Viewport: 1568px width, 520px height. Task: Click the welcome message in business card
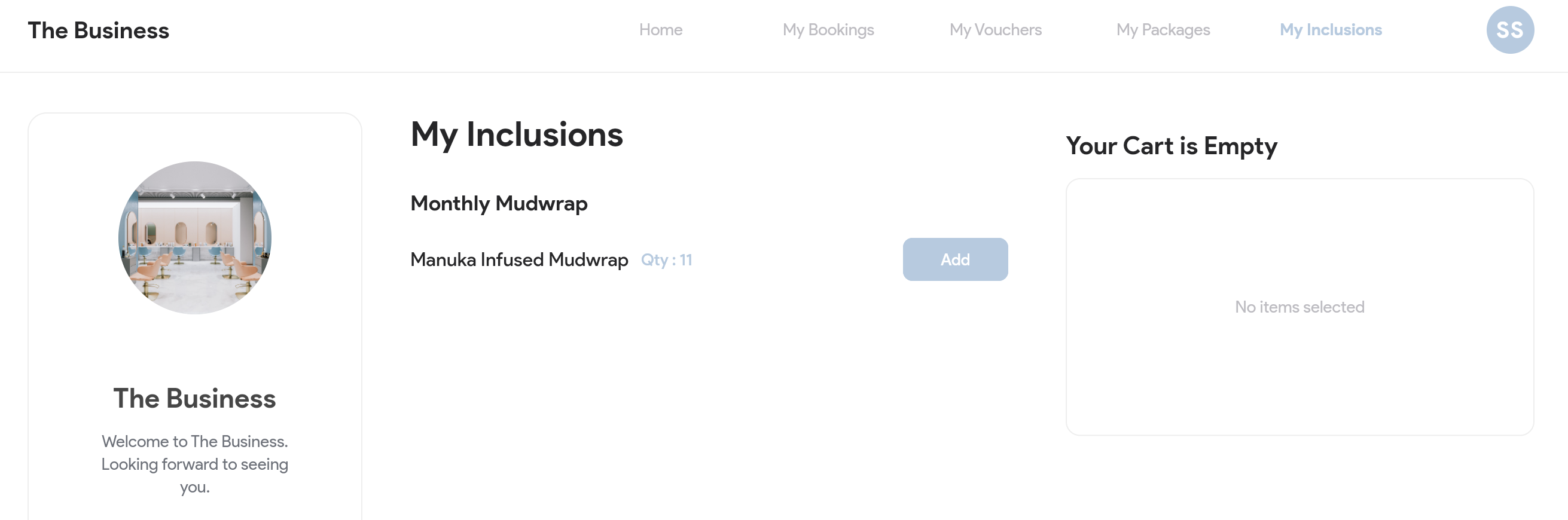click(195, 464)
